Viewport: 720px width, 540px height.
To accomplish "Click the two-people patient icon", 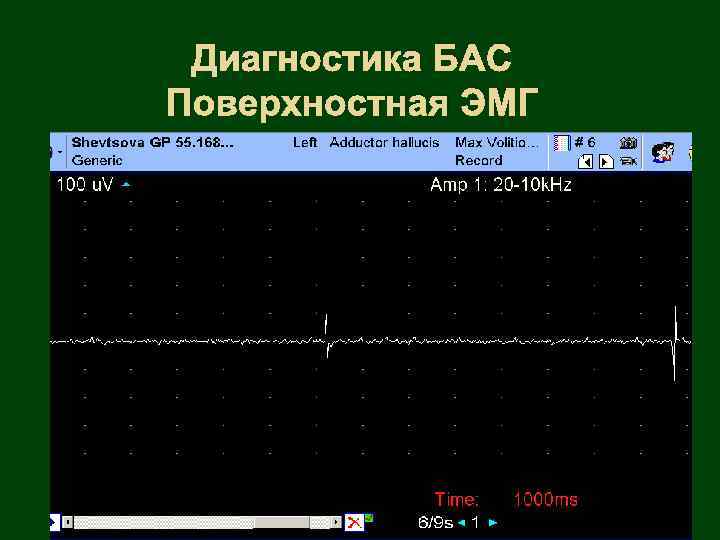I will click(663, 152).
